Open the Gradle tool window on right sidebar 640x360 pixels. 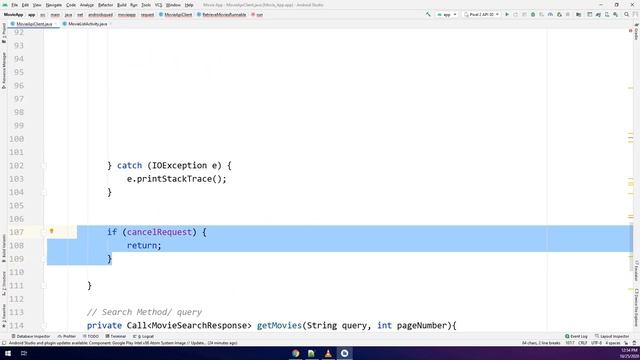pyautogui.click(x=636, y=32)
